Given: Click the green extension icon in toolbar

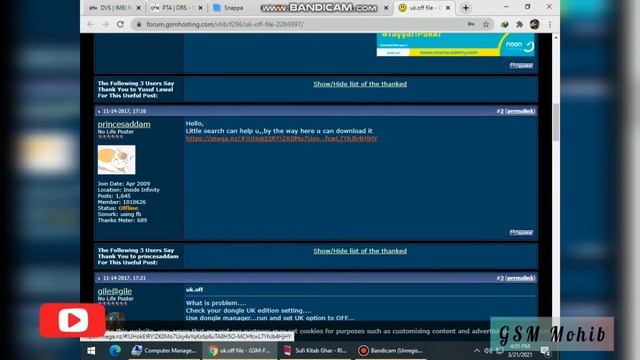Looking at the screenshot, I should pyautogui.click(x=504, y=24).
